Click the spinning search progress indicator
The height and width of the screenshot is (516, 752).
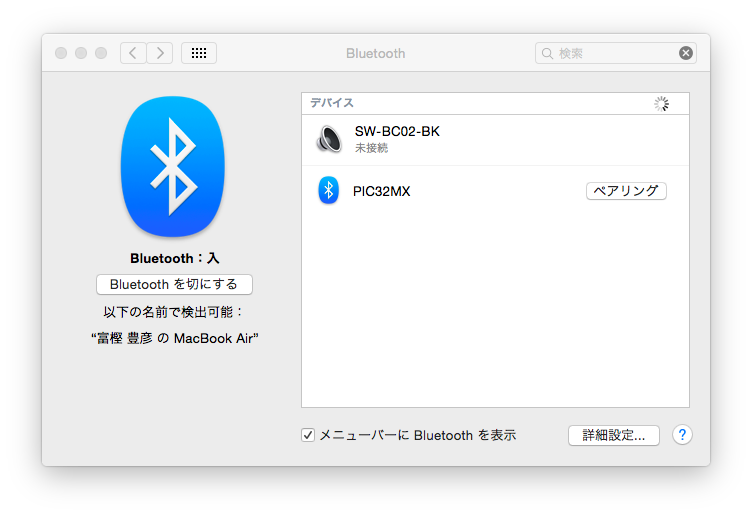pyautogui.click(x=661, y=104)
